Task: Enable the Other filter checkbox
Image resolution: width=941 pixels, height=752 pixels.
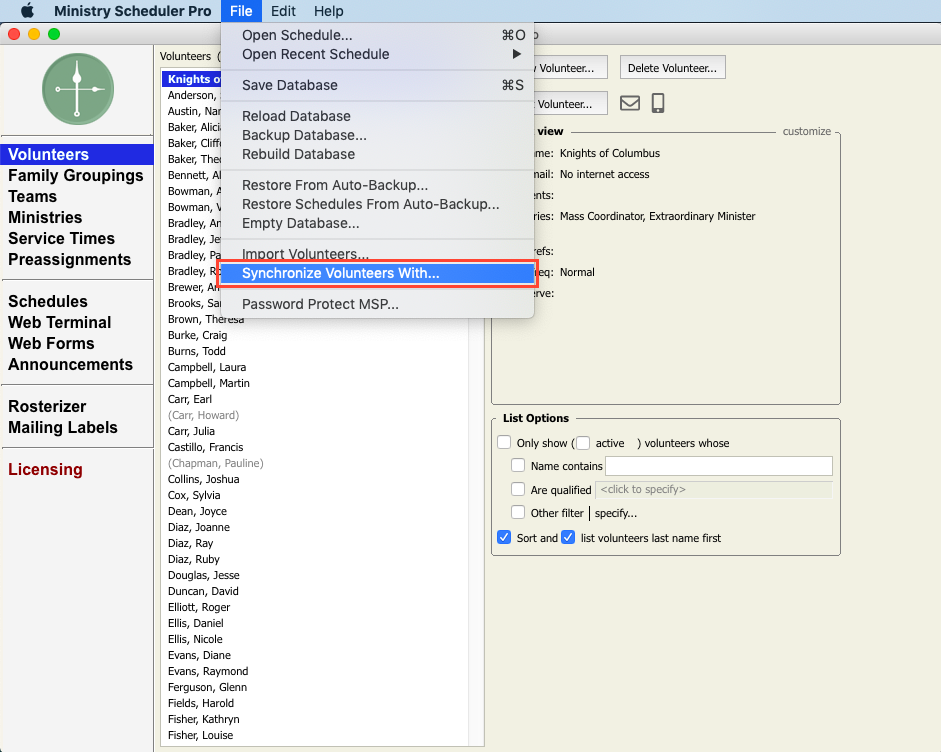Action: (518, 512)
